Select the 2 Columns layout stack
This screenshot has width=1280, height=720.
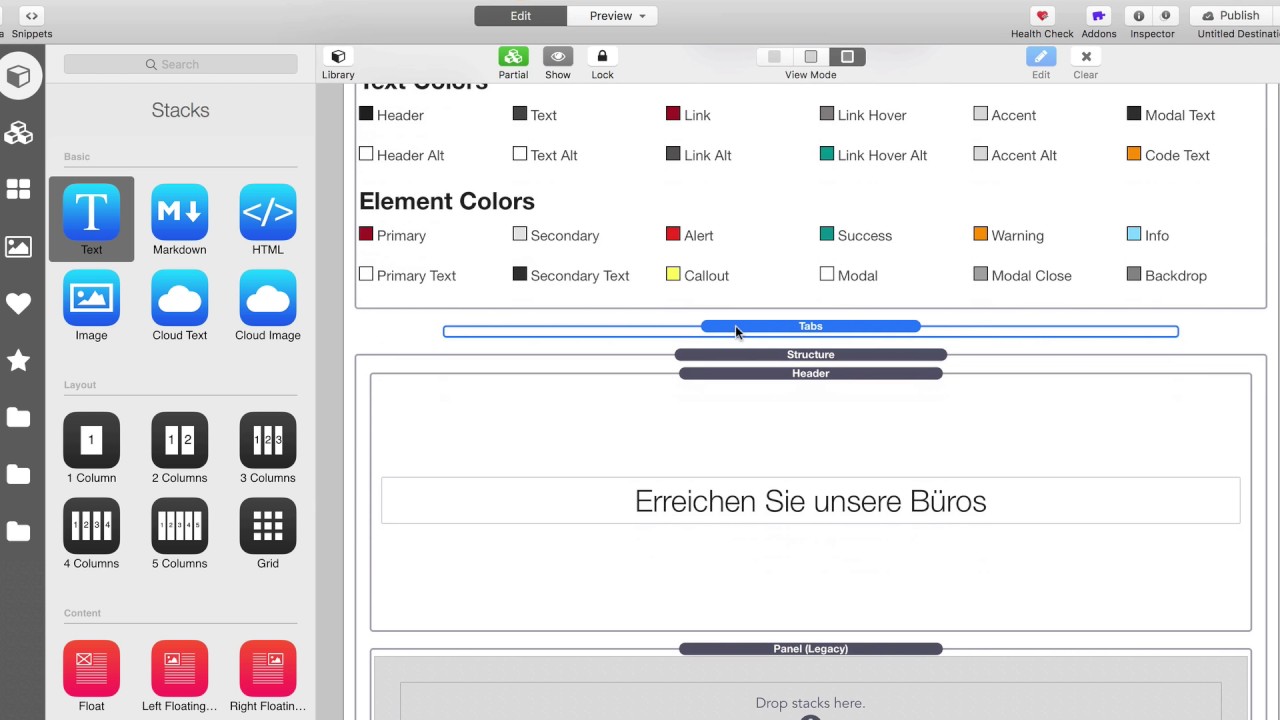[x=180, y=448]
